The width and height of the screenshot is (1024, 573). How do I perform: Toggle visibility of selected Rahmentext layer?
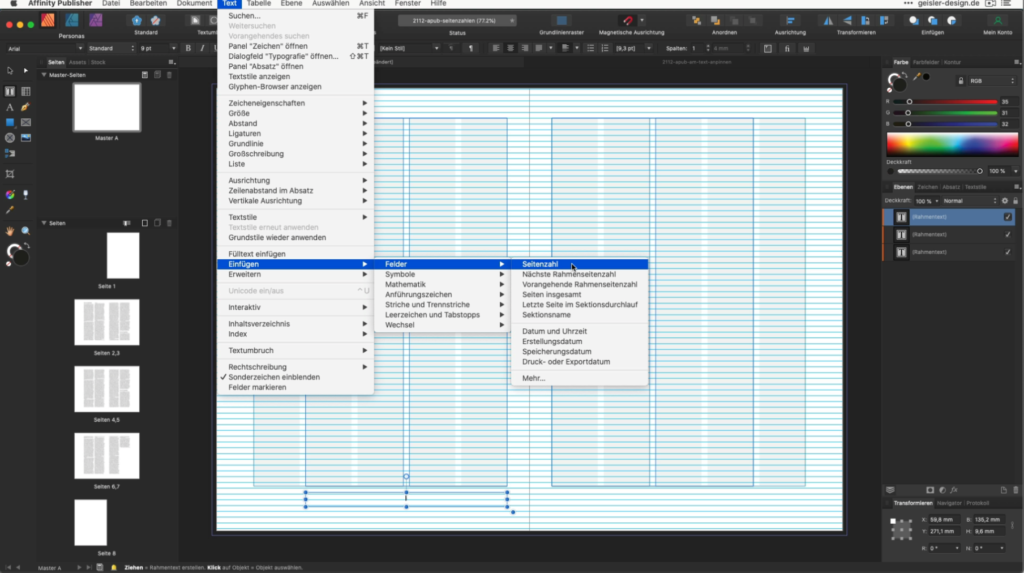click(1008, 217)
